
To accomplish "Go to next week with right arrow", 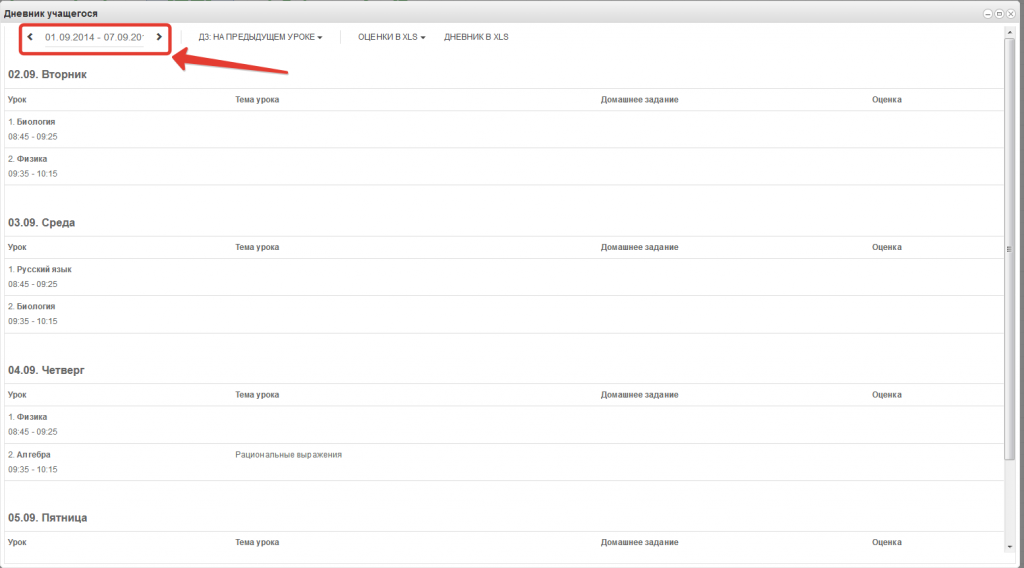I will coord(159,37).
